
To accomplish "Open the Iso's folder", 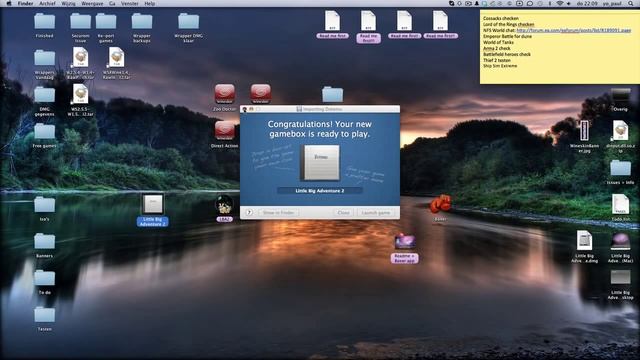I will click(x=44, y=204).
